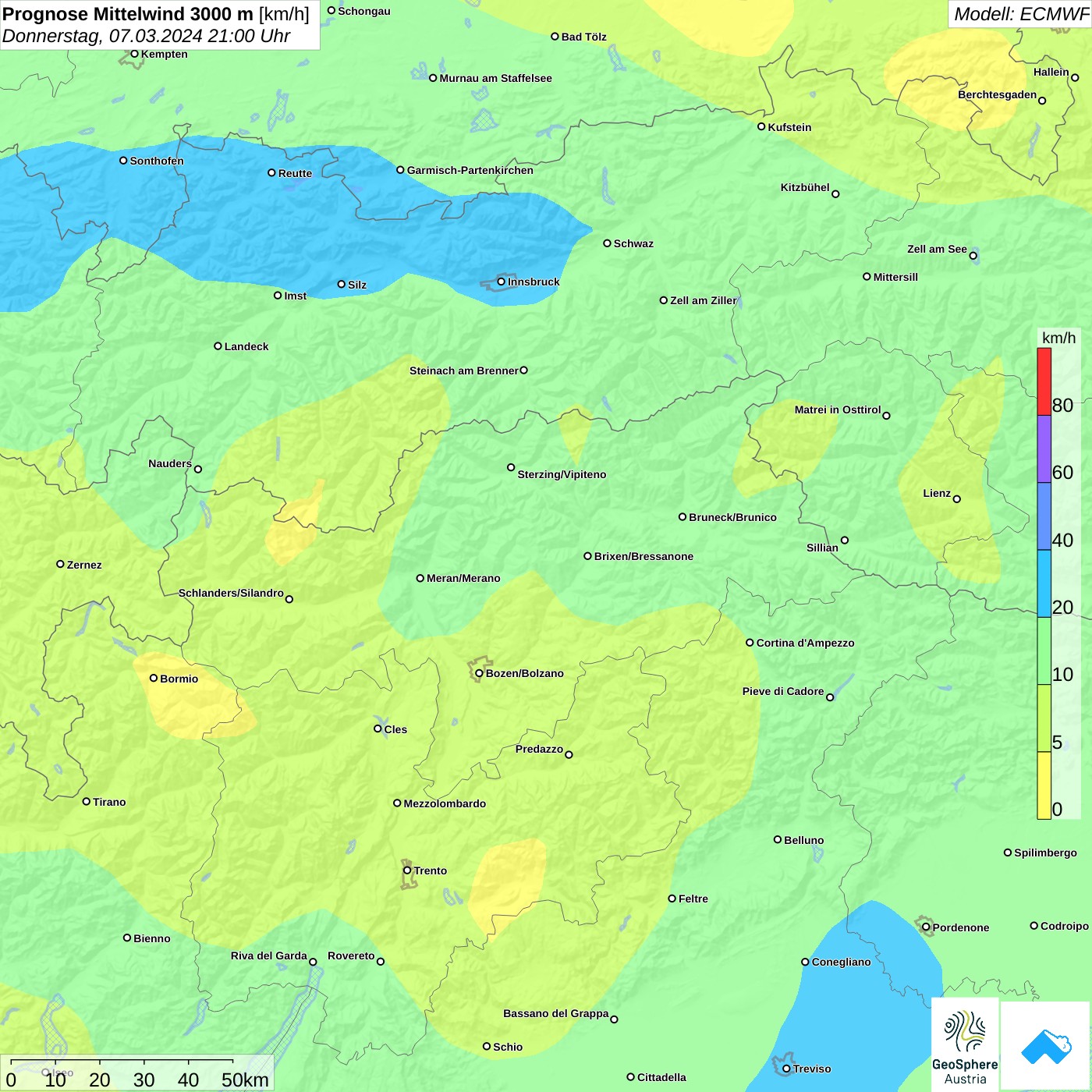Screen dimensions: 1092x1092
Task: Click the Meran/Merano marker
Action: pos(420,578)
